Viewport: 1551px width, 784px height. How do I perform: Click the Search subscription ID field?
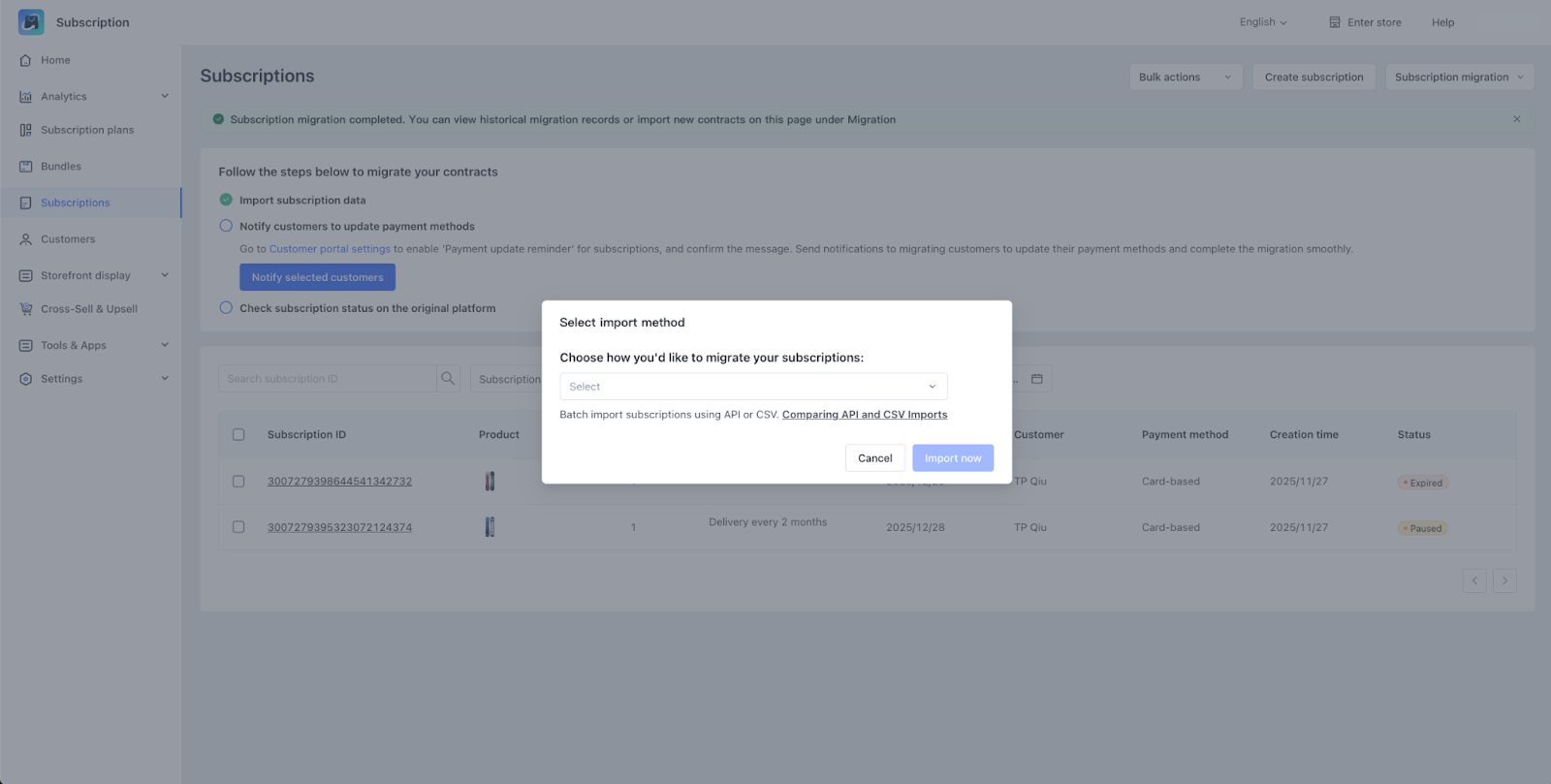(x=327, y=379)
